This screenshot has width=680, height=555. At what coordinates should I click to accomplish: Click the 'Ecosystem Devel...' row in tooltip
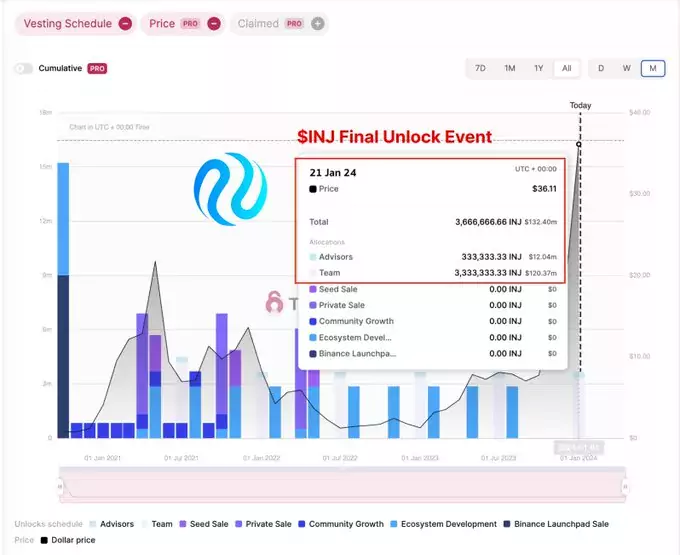(x=433, y=337)
